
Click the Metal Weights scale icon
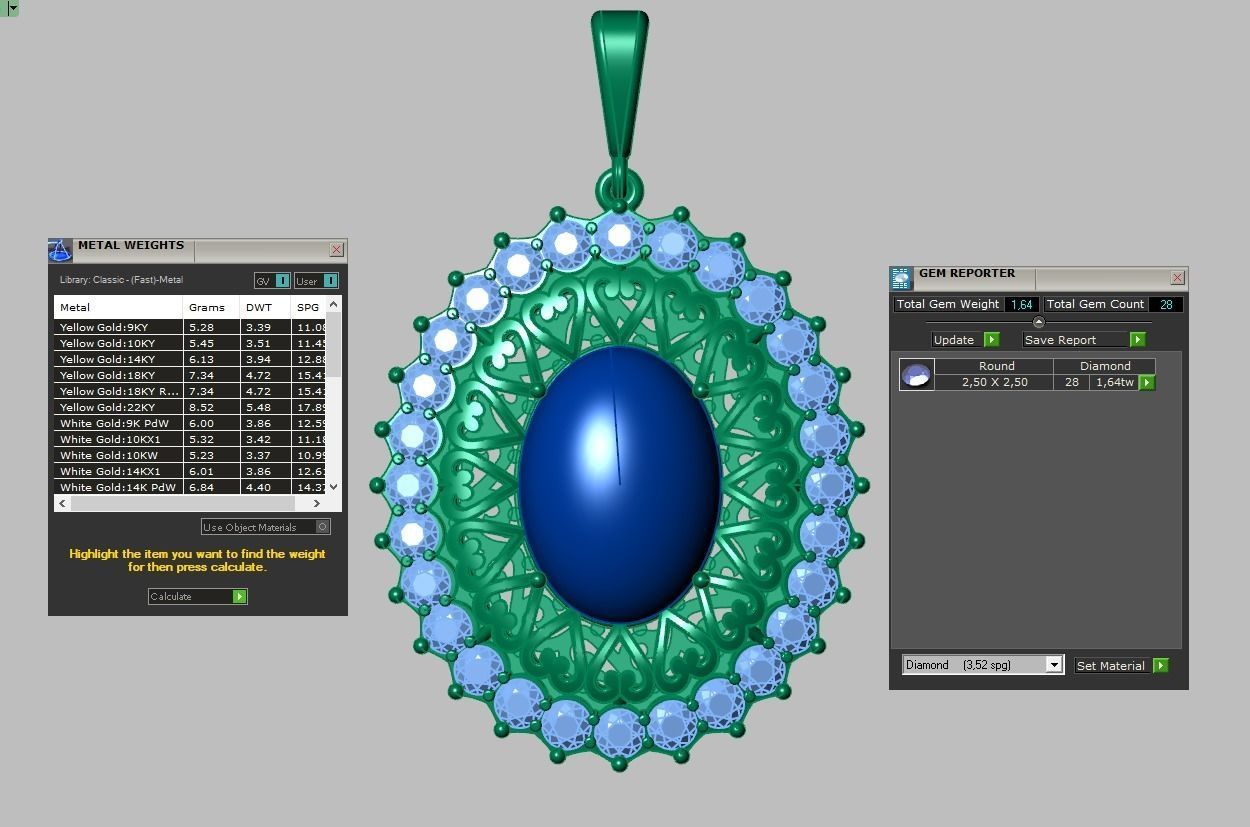60,250
